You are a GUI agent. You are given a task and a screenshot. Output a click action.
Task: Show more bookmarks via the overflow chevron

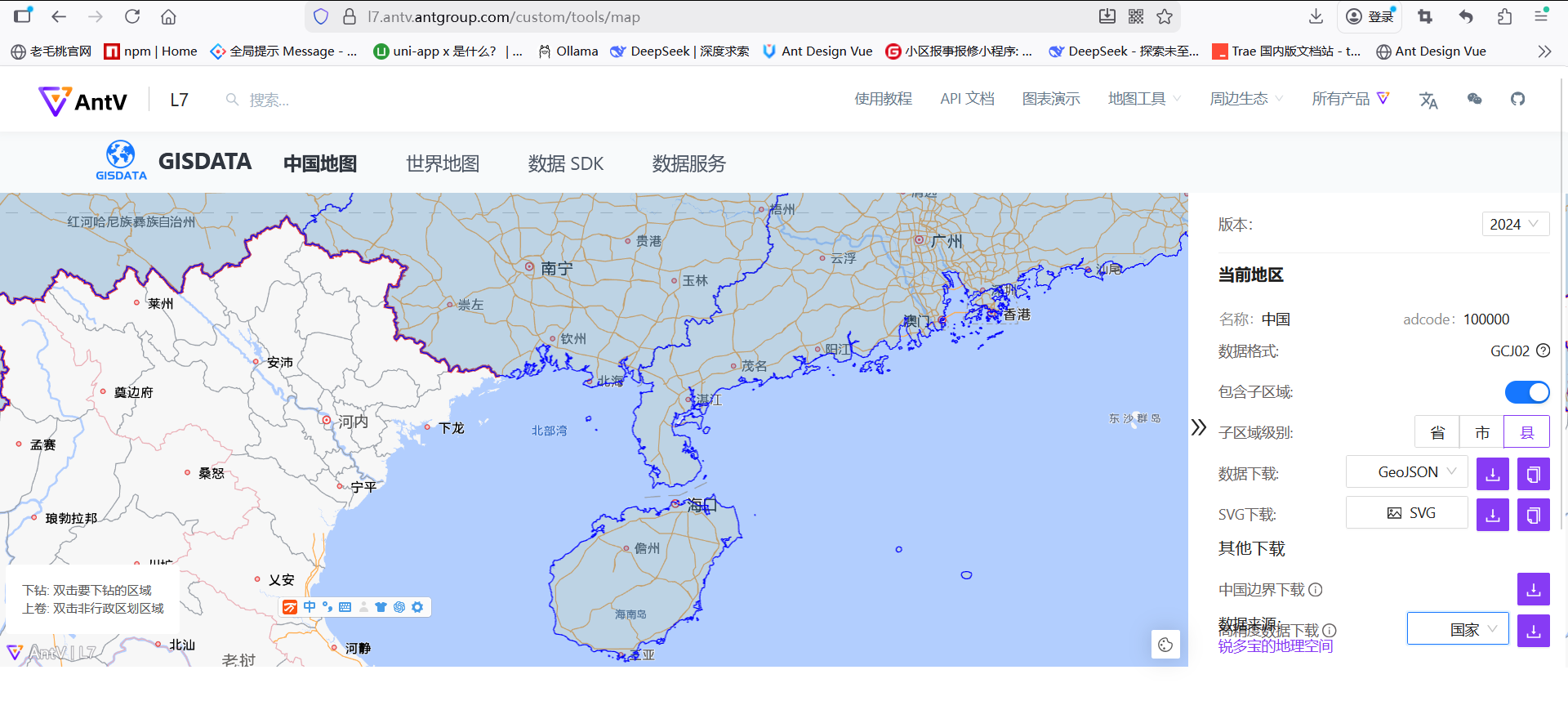1544,51
